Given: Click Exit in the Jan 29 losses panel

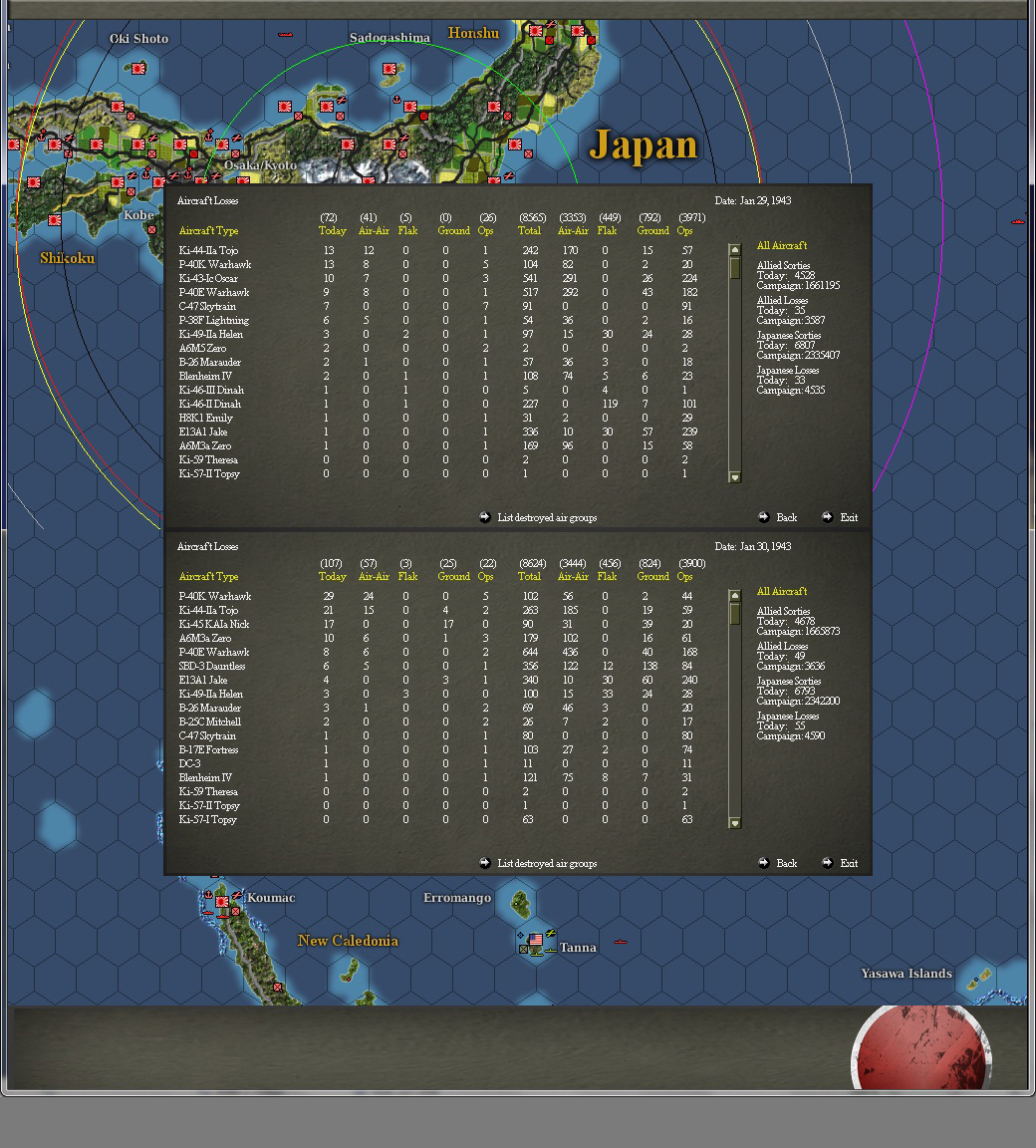Looking at the screenshot, I should (849, 517).
